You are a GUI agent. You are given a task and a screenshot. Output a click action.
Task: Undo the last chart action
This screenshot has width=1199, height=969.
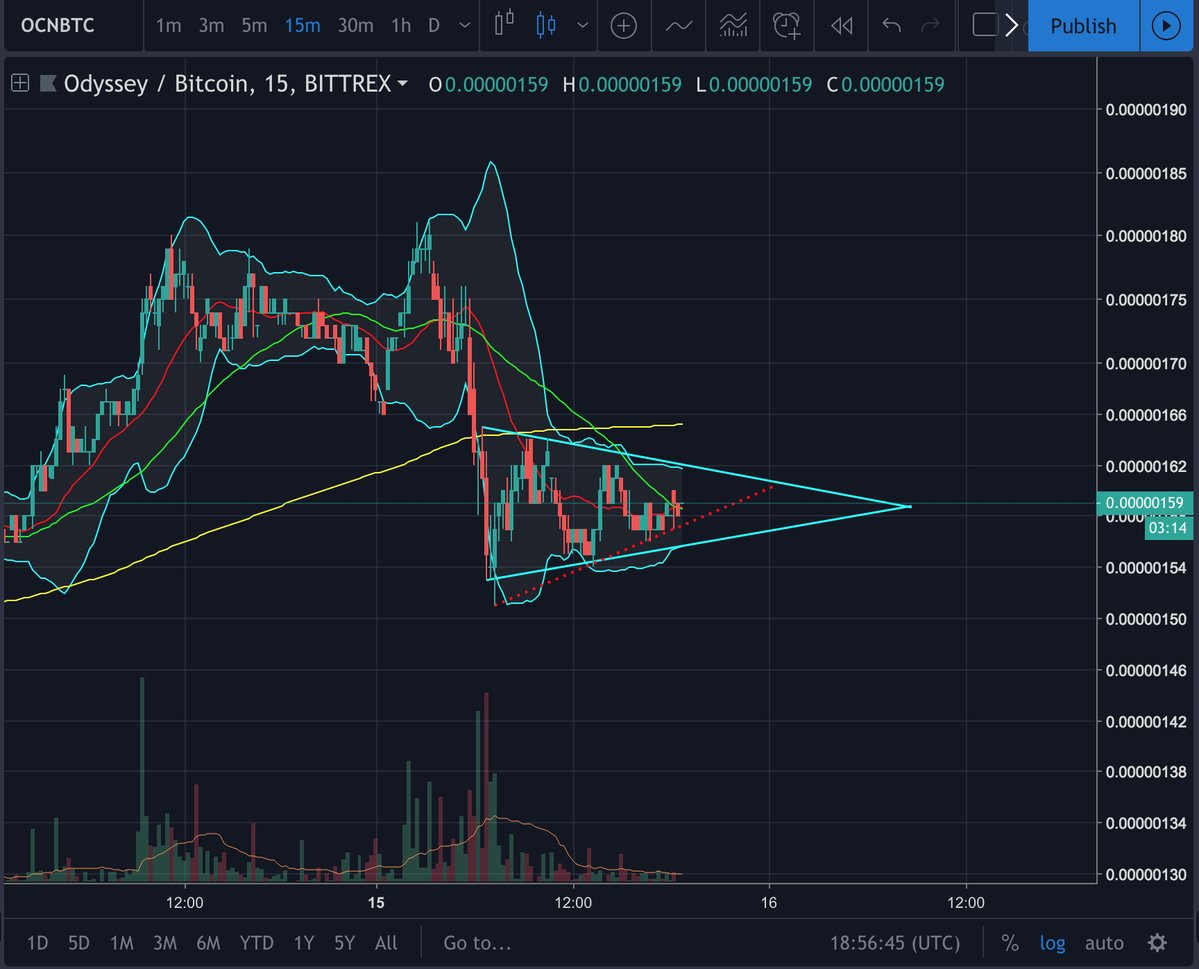891,26
